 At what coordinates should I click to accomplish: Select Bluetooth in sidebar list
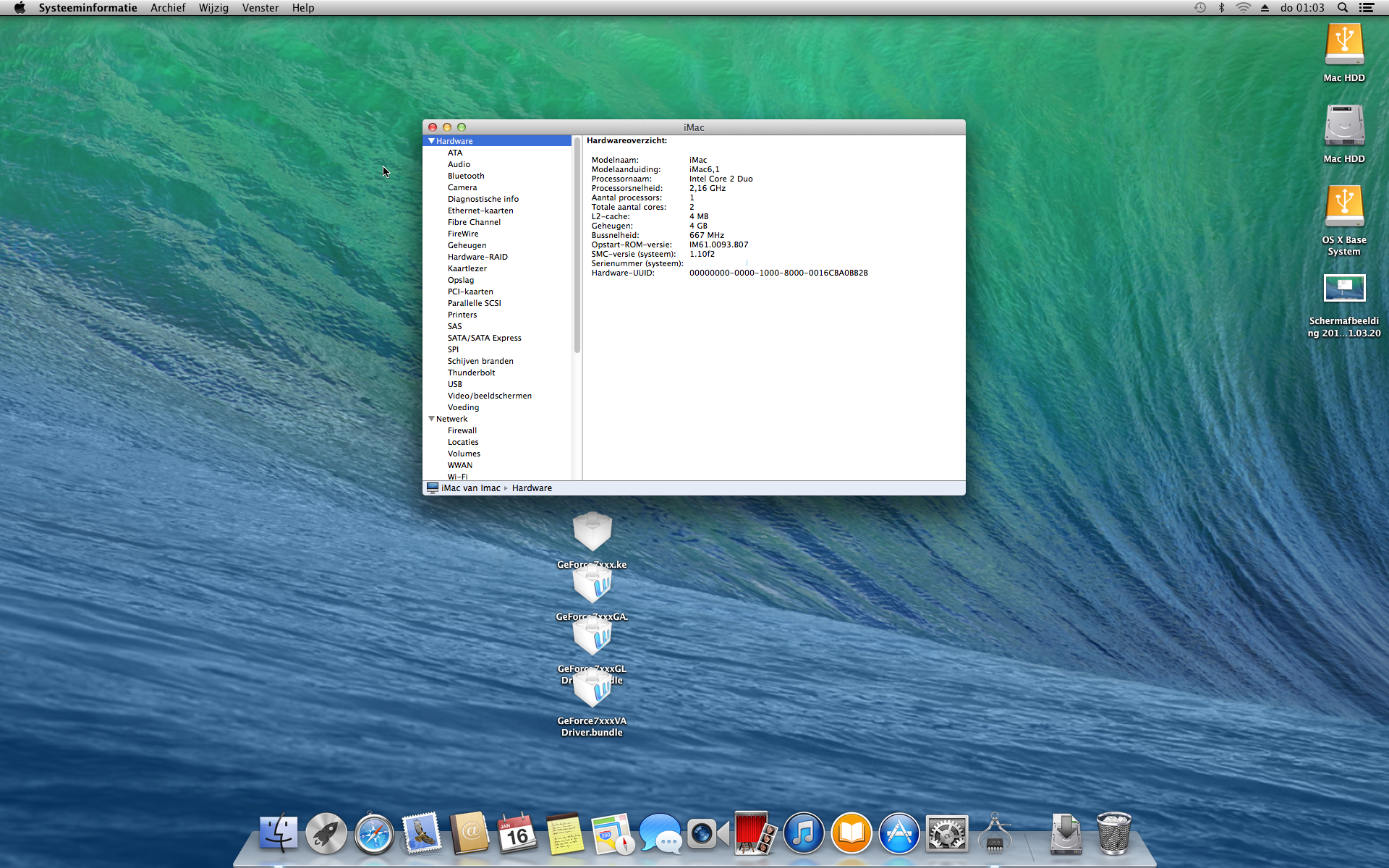pos(466,176)
